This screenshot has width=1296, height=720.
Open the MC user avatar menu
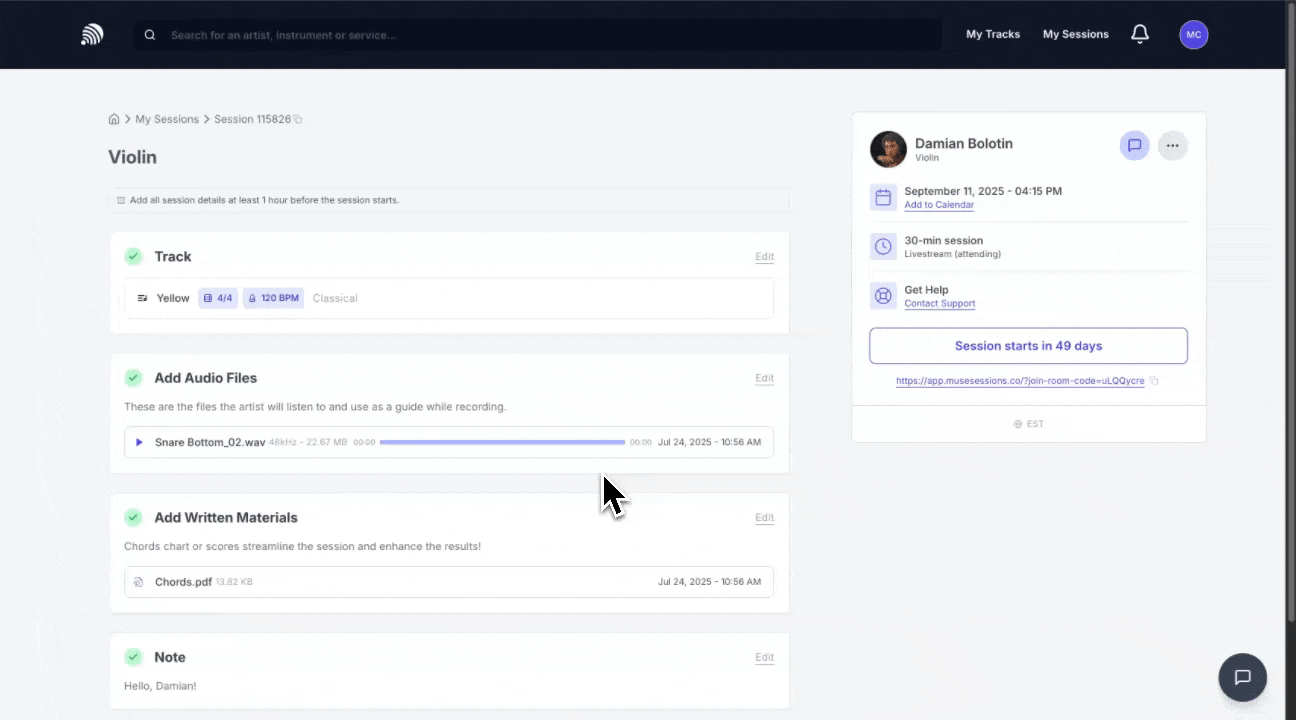click(1193, 35)
